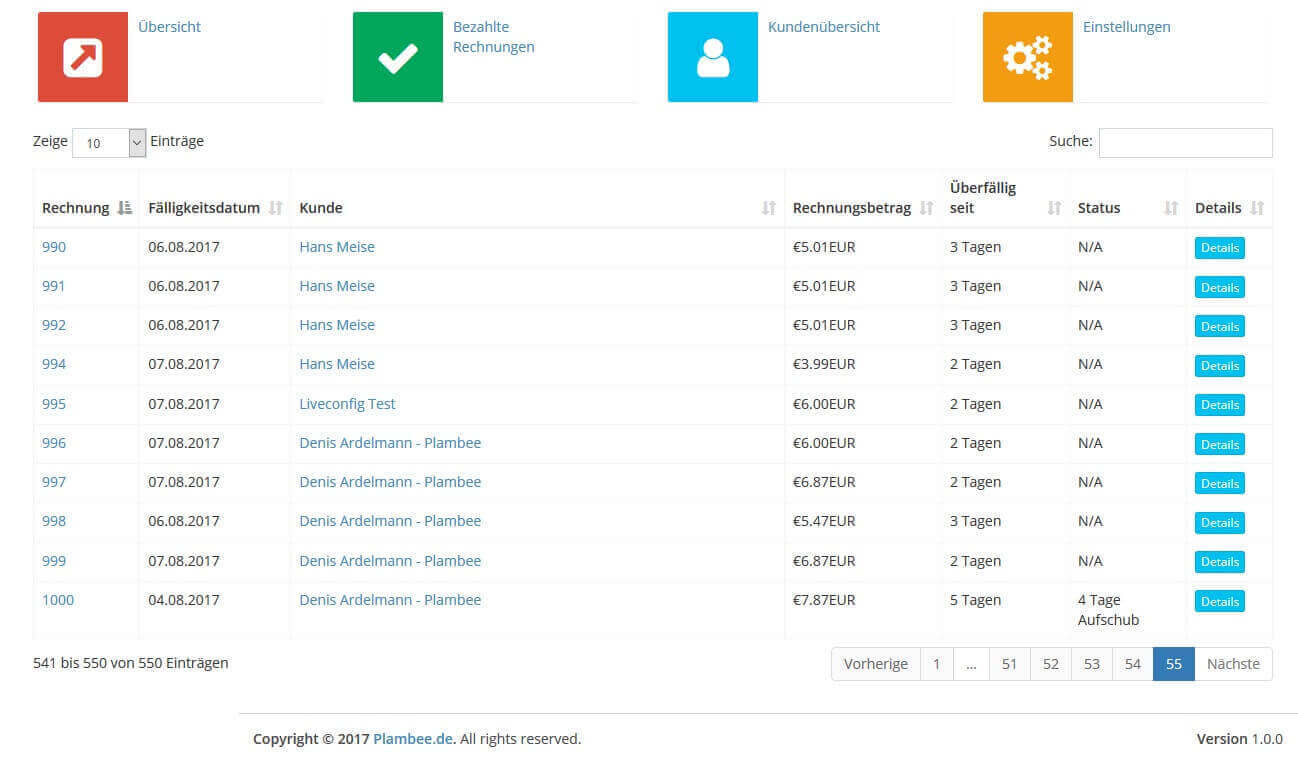1298x770 pixels.
Task: Click the orange Einstellungen gears icon
Action: click(x=1028, y=57)
